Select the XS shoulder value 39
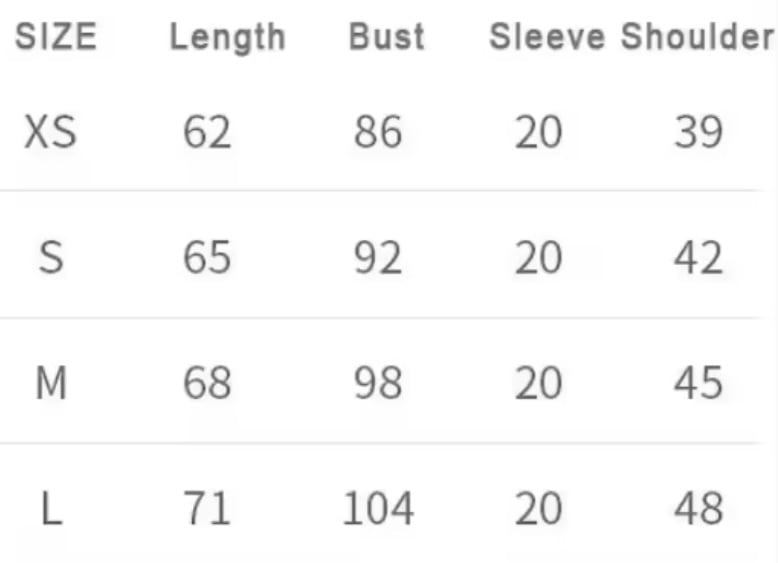 698,132
